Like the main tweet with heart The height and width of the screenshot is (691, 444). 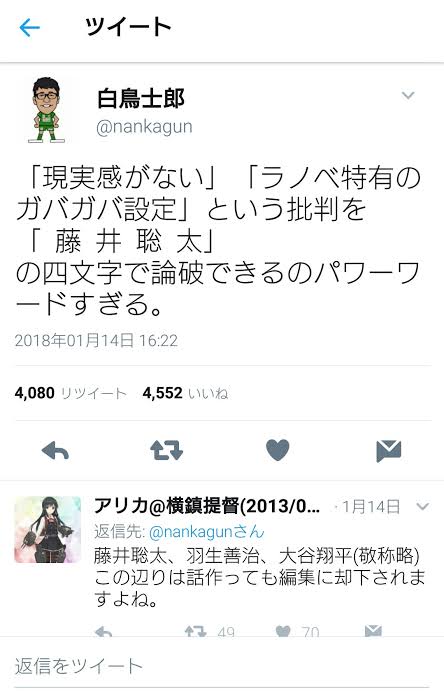[x=278, y=450]
